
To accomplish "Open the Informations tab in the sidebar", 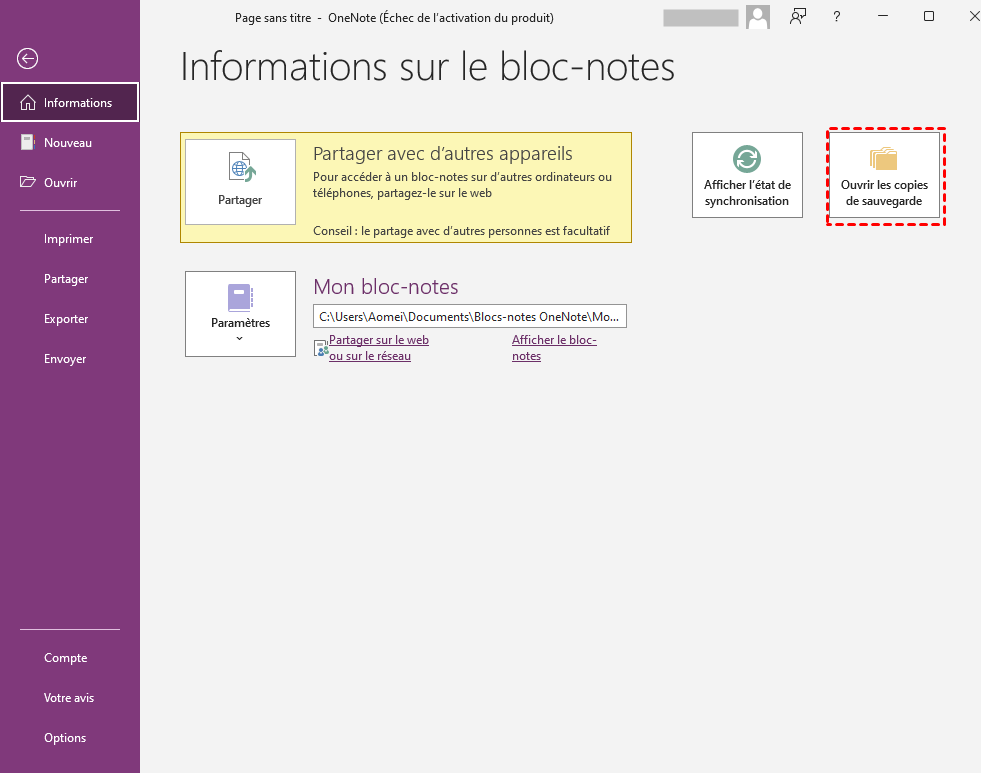I will click(70, 103).
